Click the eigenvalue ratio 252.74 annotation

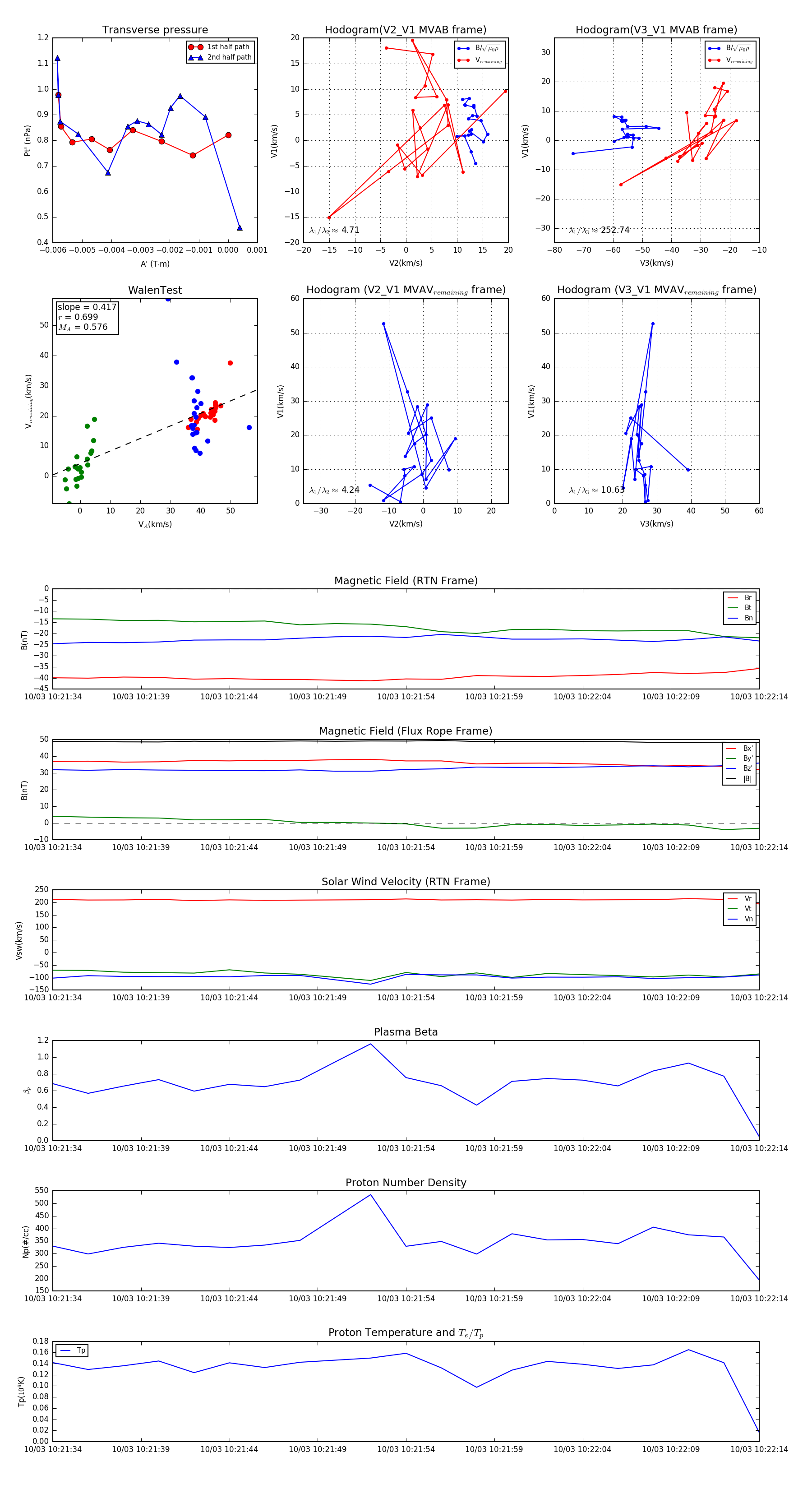click(600, 230)
